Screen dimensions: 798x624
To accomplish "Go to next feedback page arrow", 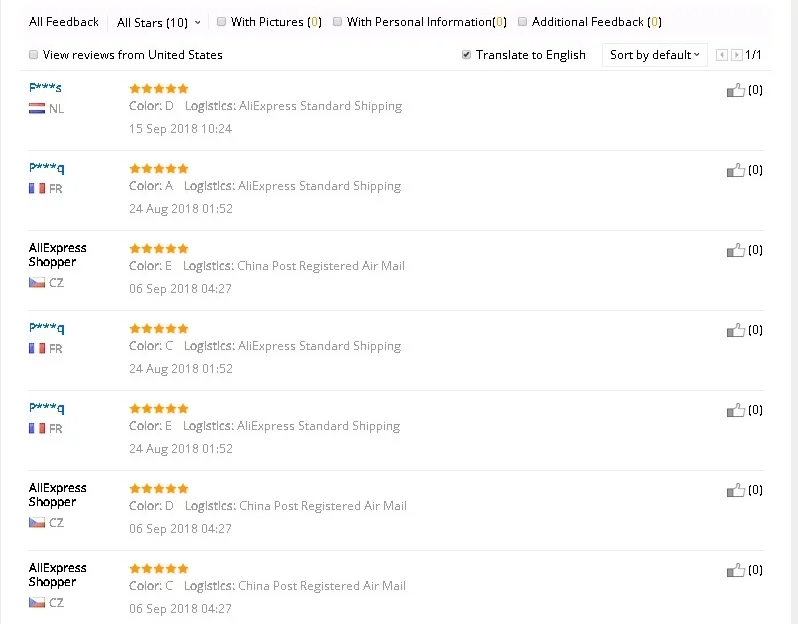I will pyautogui.click(x=737, y=55).
